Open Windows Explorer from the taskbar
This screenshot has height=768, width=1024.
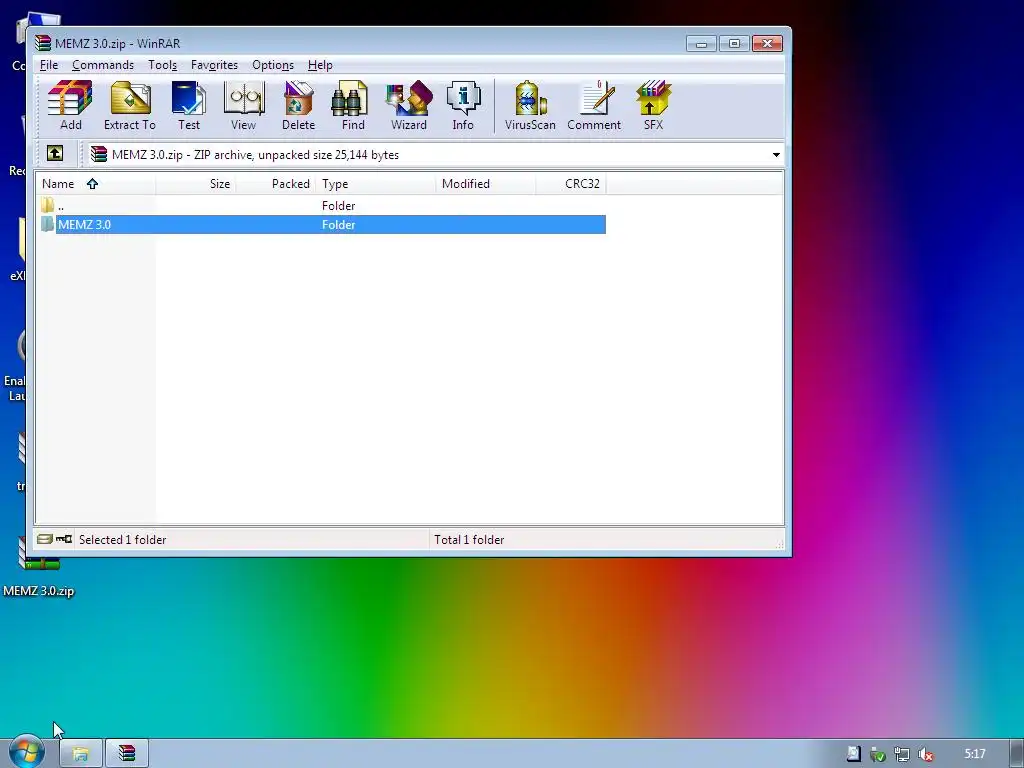[x=81, y=754]
